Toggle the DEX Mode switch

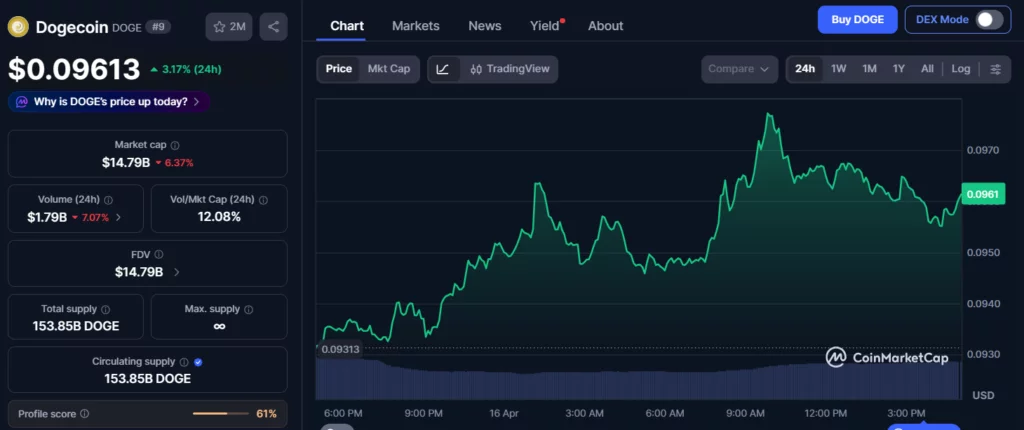tap(988, 20)
